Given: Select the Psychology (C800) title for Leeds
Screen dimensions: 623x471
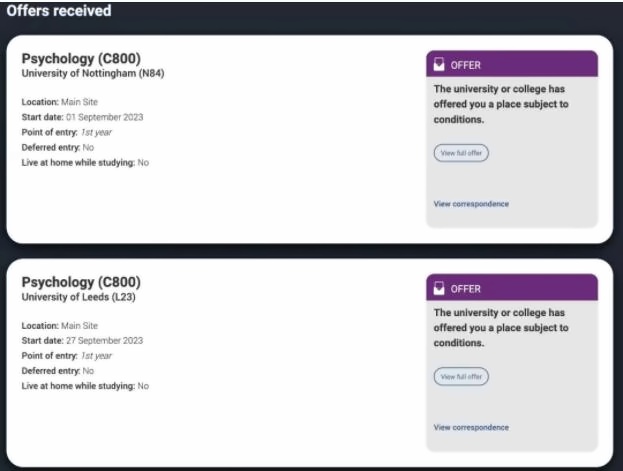Looking at the screenshot, I should (81, 282).
